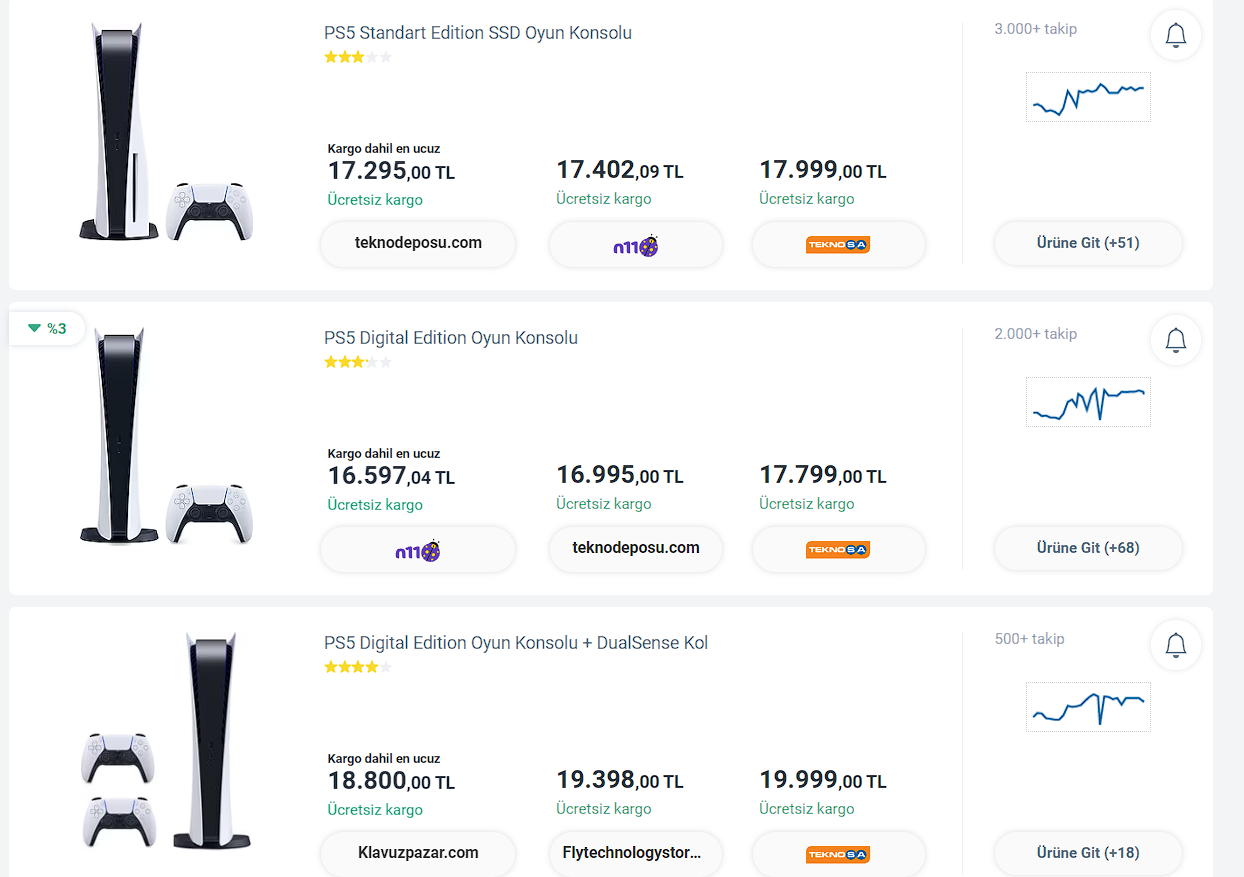Image resolution: width=1244 pixels, height=877 pixels.
Task: Open Teknosa offer priced 17.799,00 TL
Action: 838,549
